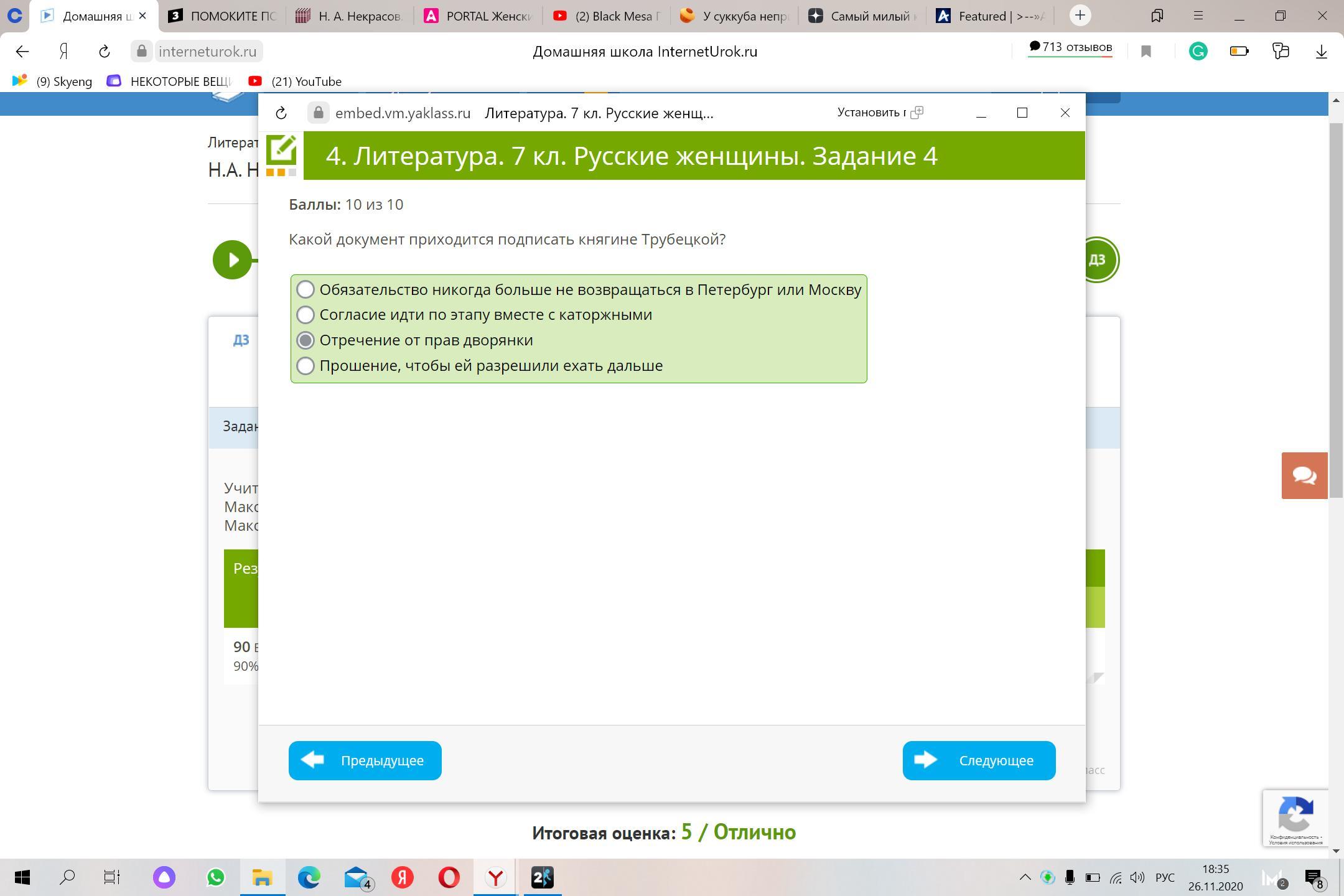Select 'Обязательство никогда больше не возвращаться' option

click(x=306, y=289)
